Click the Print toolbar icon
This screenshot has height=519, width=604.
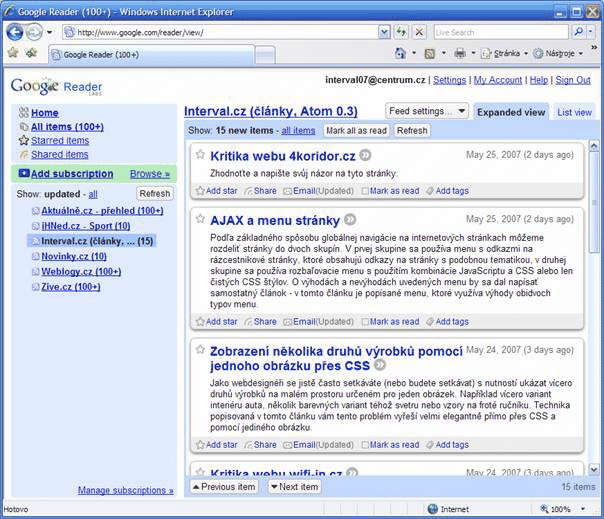pos(460,53)
